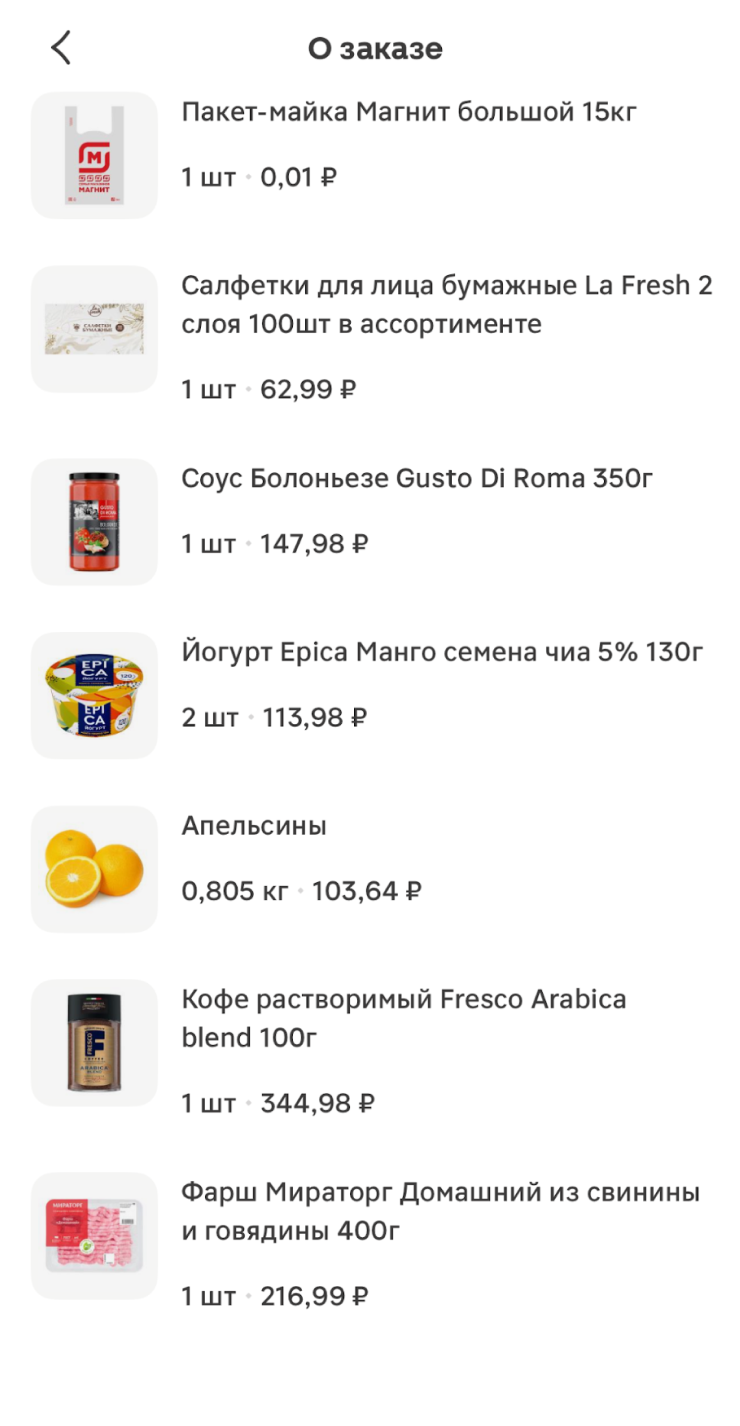This screenshot has height=1426, width=740.
Task: Open the La Fresh napkins thumbnail
Action: [x=94, y=329]
